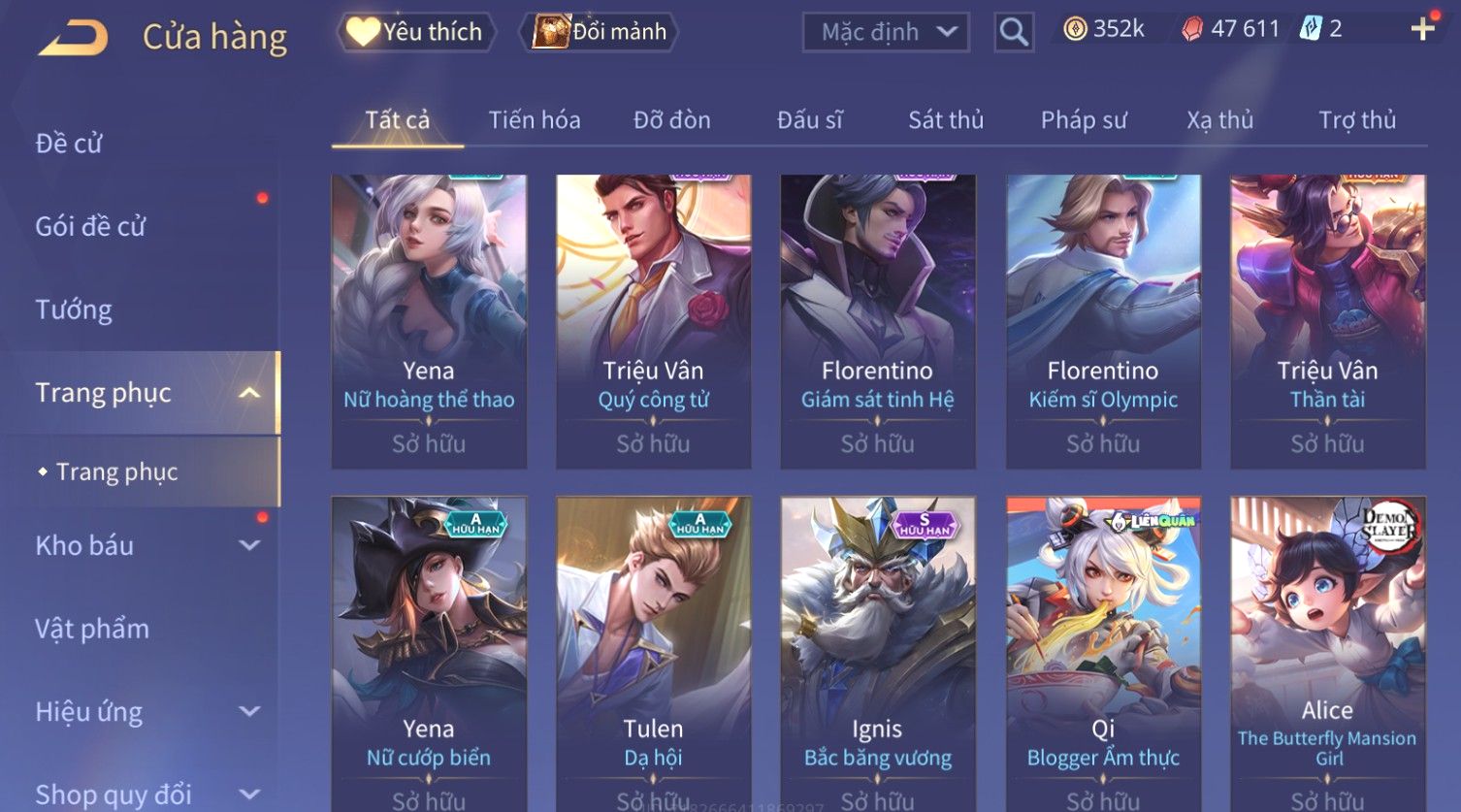Switch to the Pháp sư tab

1084,120
